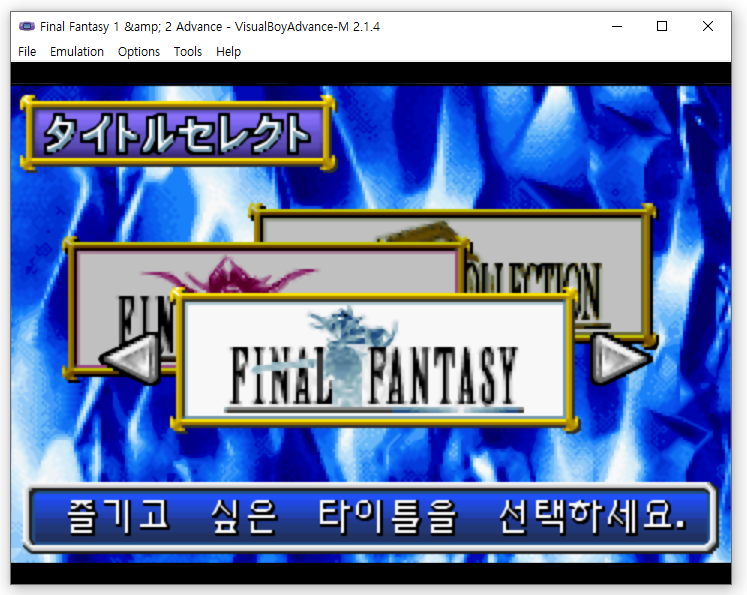Maximize the VisualBoyAdvance-M window
Screen dimensions: 747x595
pyautogui.click(x=662, y=26)
